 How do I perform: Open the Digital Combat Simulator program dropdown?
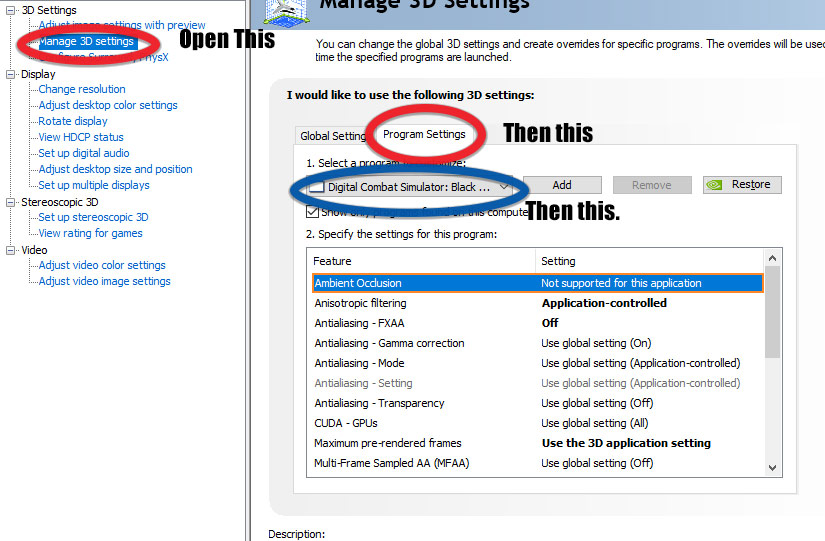409,187
